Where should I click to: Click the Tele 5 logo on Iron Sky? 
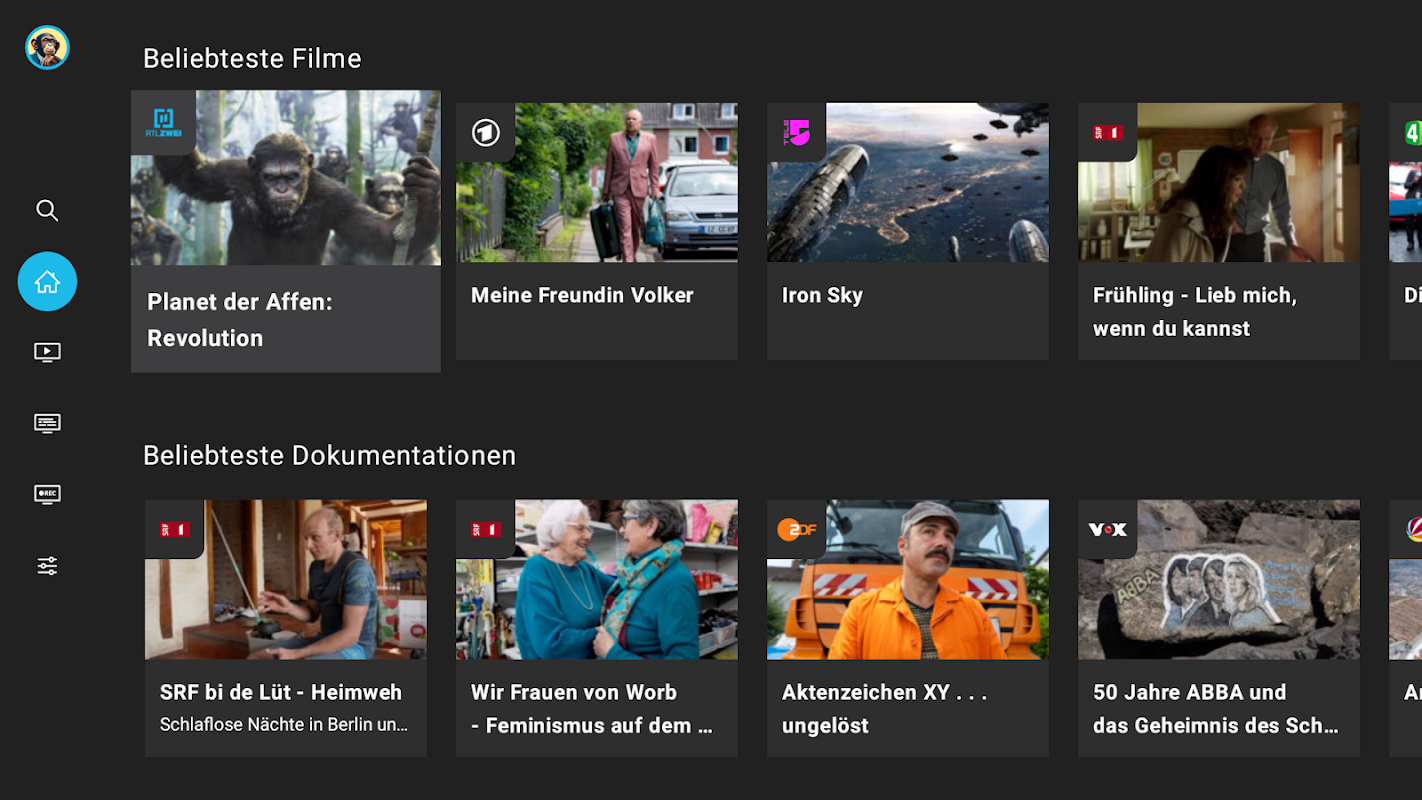coord(797,132)
